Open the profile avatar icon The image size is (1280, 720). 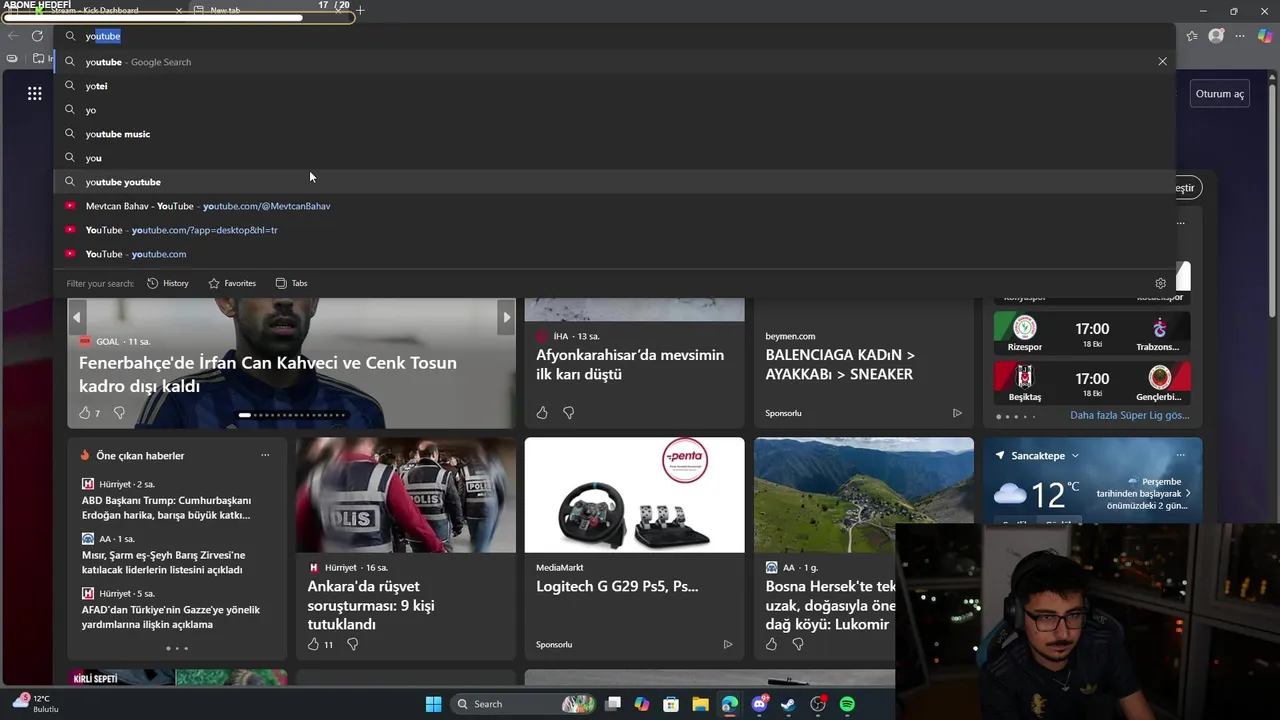click(1216, 36)
